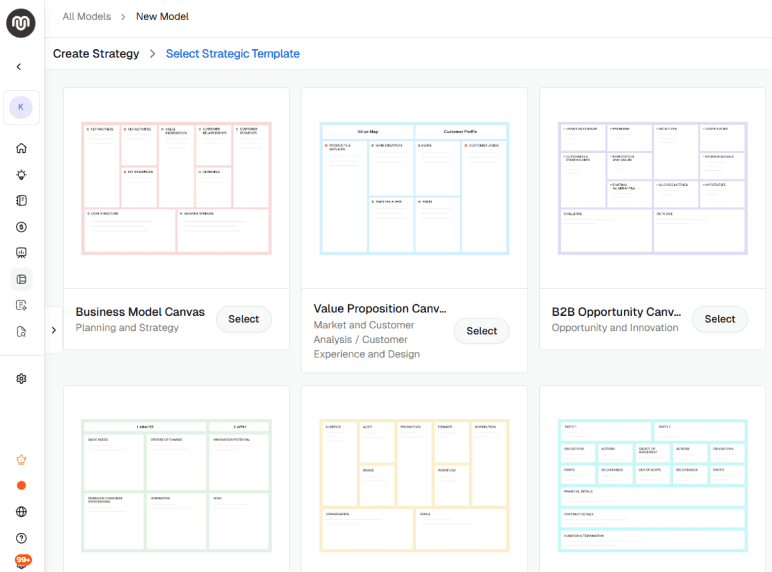The height and width of the screenshot is (572, 772).
Task: Open the document search icon
Action: (21, 332)
